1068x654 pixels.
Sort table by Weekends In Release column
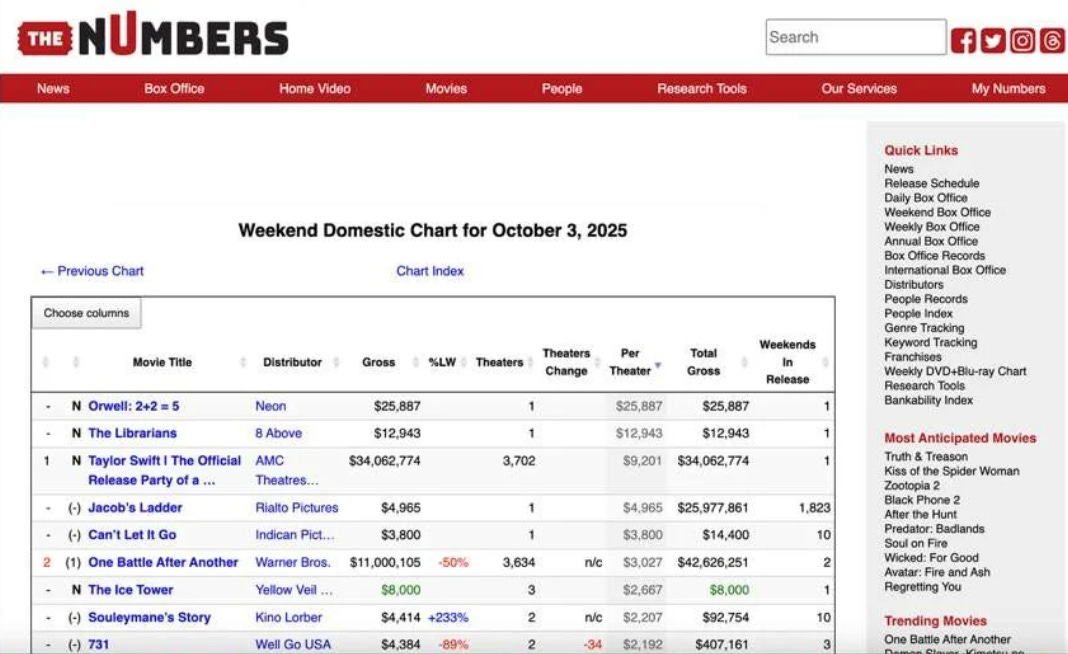tap(787, 362)
